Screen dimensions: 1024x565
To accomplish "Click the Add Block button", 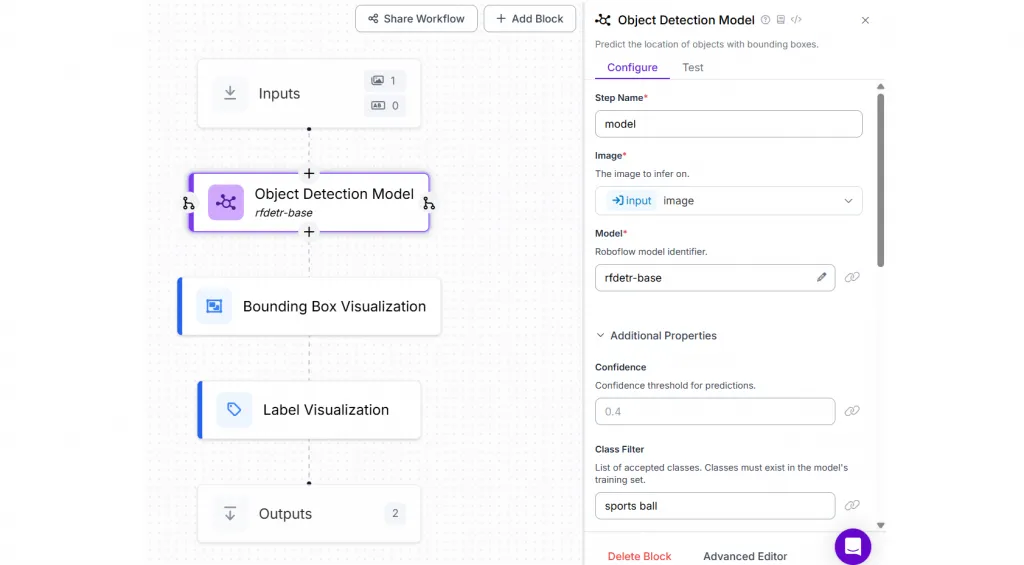I will pyautogui.click(x=530, y=19).
